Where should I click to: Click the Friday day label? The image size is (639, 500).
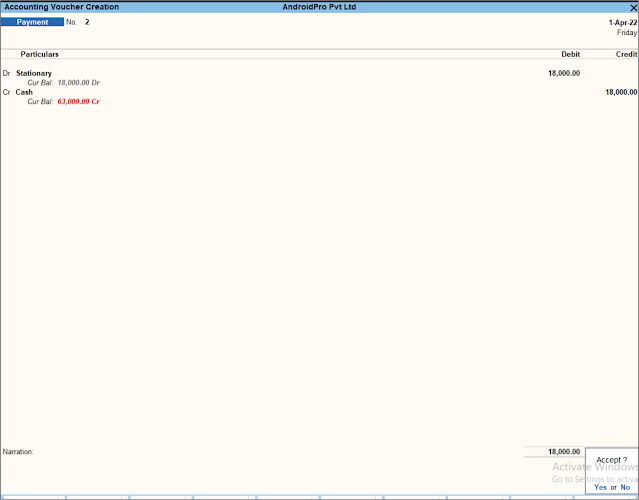coord(627,33)
